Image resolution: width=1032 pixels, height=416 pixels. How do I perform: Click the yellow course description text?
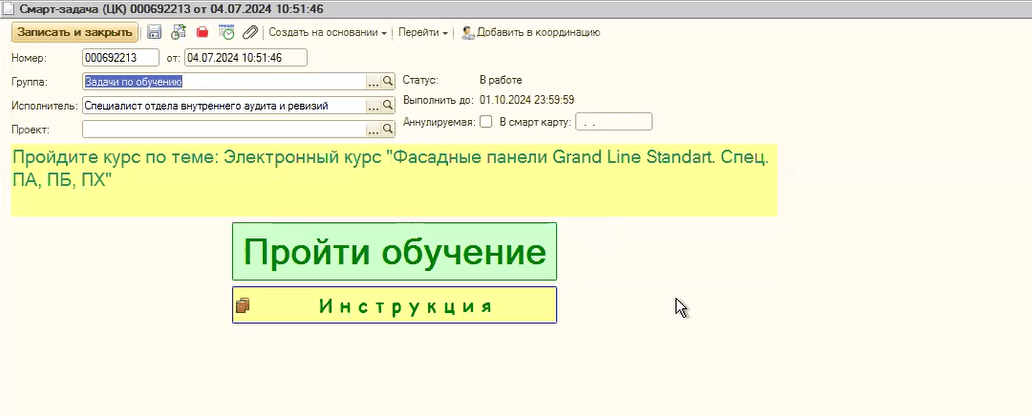pyautogui.click(x=394, y=180)
